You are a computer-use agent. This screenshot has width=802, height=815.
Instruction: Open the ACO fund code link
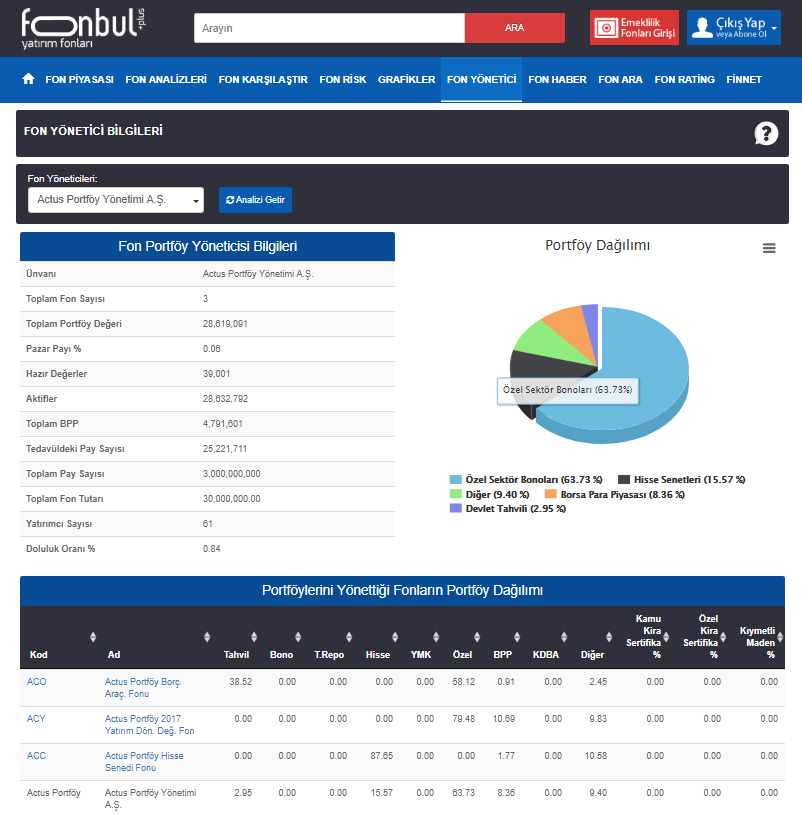click(x=36, y=681)
